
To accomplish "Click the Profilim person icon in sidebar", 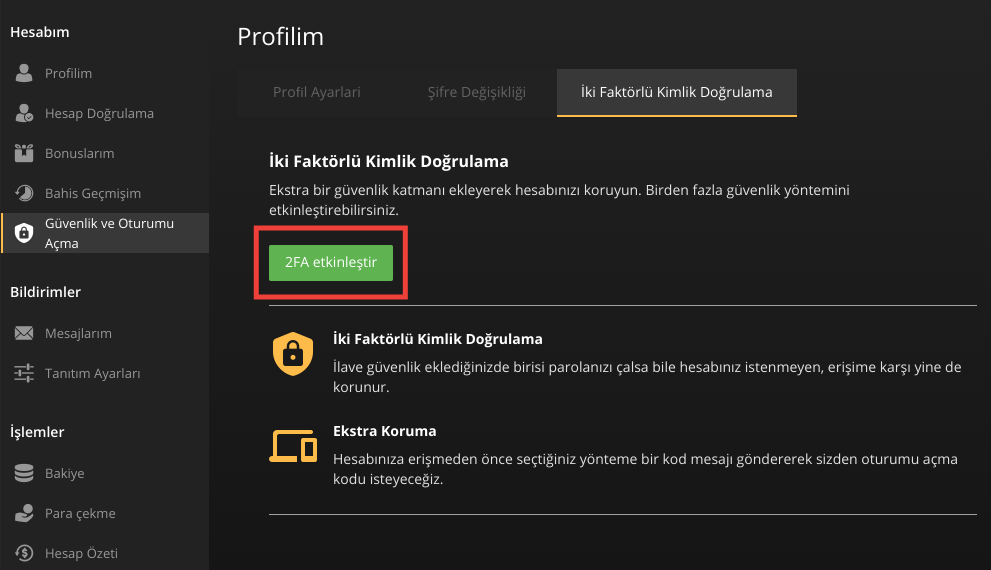I will pos(25,74).
